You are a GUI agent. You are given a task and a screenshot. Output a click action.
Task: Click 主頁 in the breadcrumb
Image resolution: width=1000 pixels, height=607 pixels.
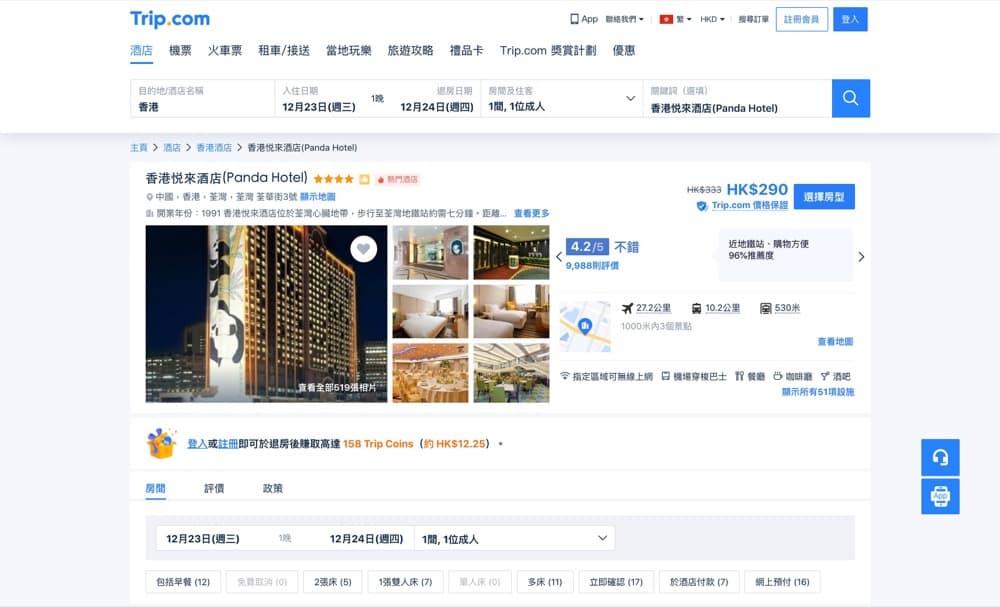(138, 147)
